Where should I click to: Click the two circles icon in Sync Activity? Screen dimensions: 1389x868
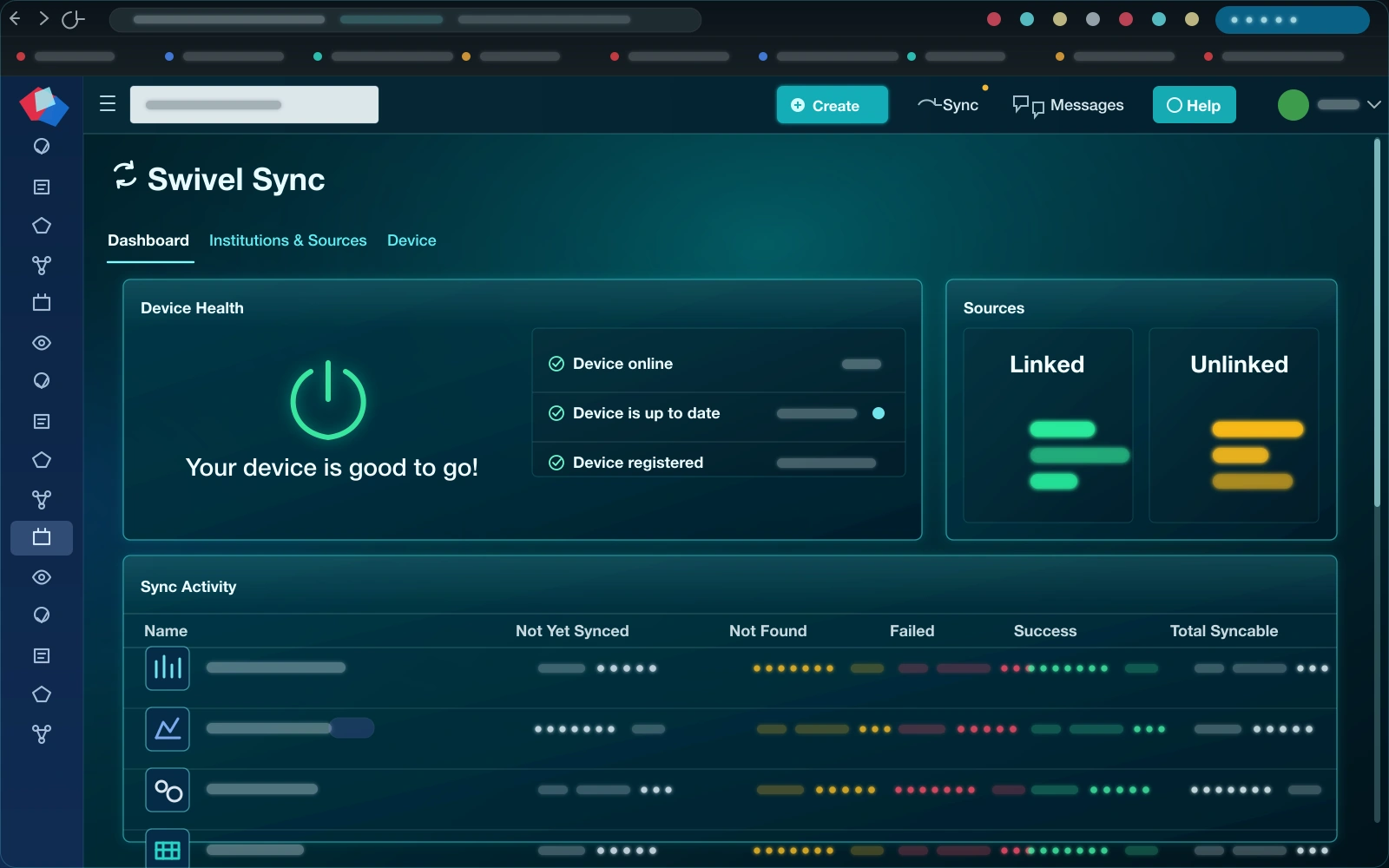coord(168,790)
